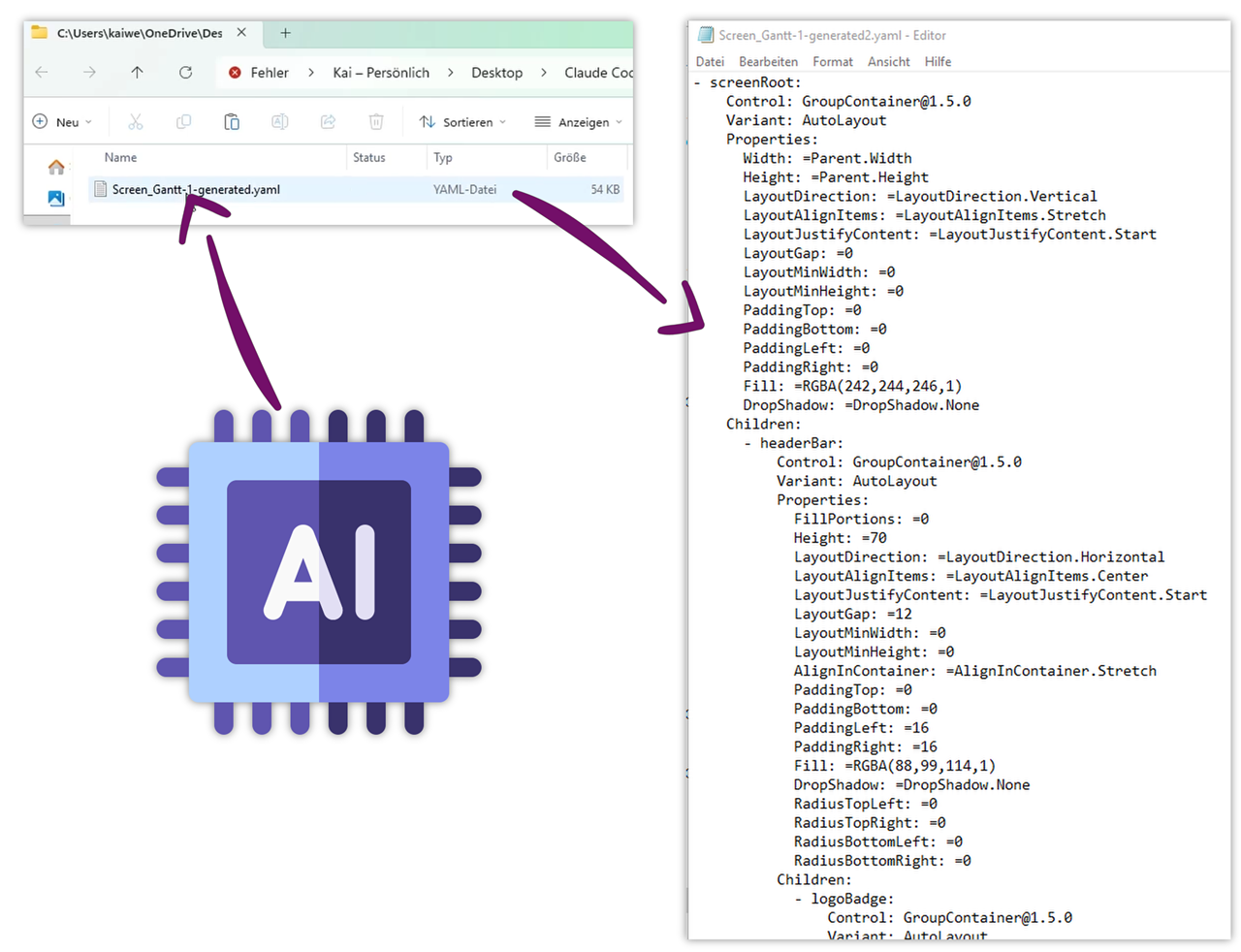Viewport: 1241px width, 952px height.
Task: Sort by the Größe column header
Action: pos(570,158)
